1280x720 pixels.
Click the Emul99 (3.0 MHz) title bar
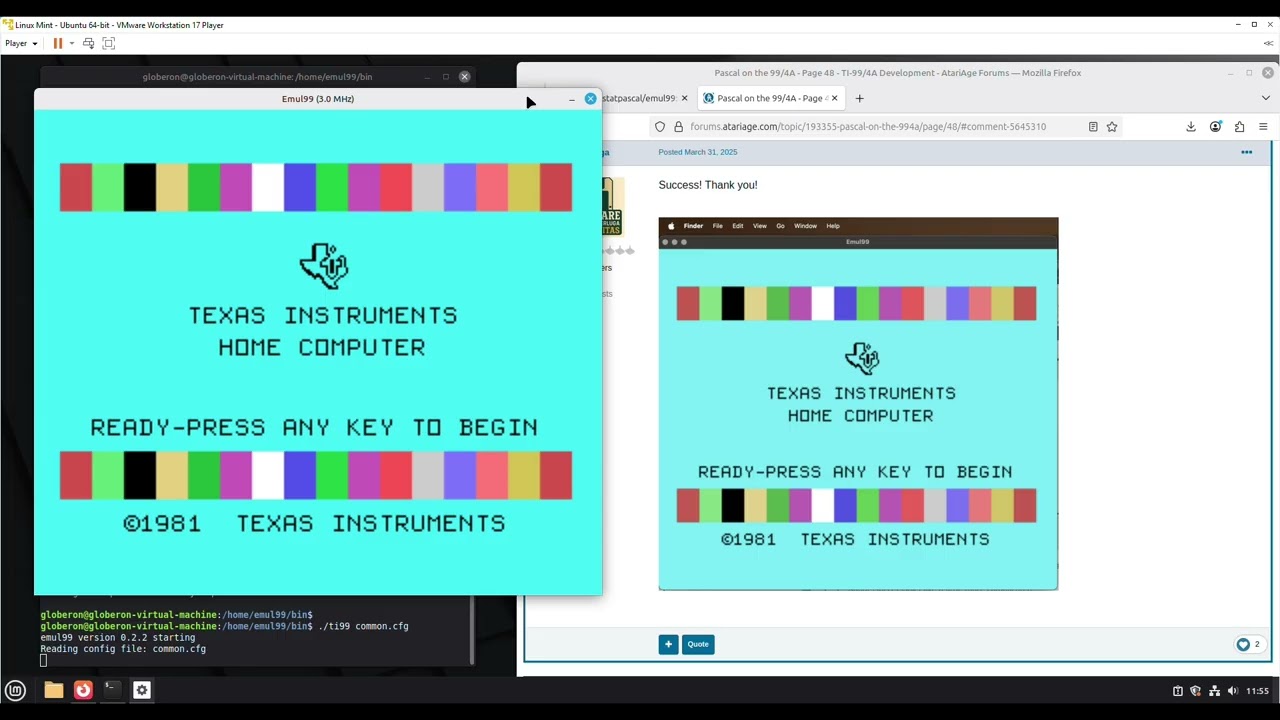[x=318, y=99]
